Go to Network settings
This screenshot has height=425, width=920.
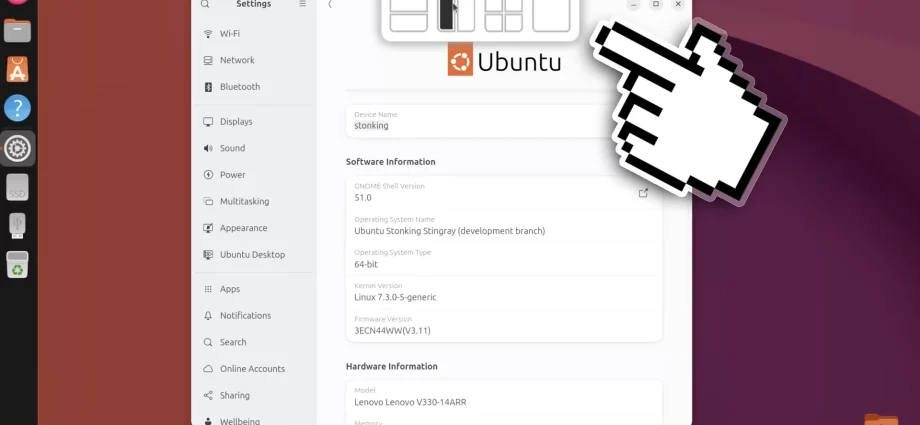(254, 60)
